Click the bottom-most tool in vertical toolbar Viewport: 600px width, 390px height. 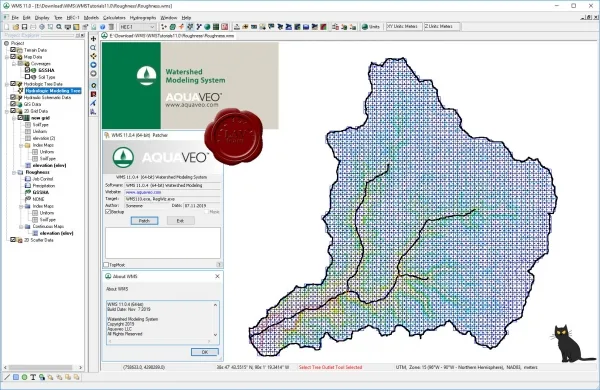[x=93, y=112]
